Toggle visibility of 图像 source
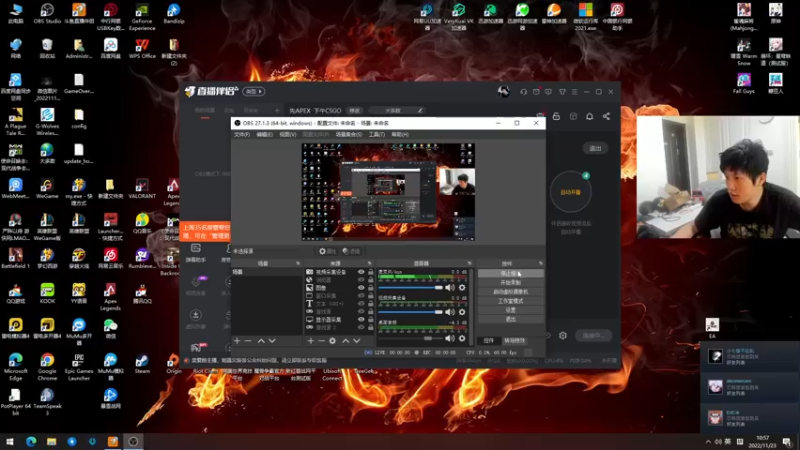Image resolution: width=800 pixels, height=450 pixels. click(x=361, y=288)
